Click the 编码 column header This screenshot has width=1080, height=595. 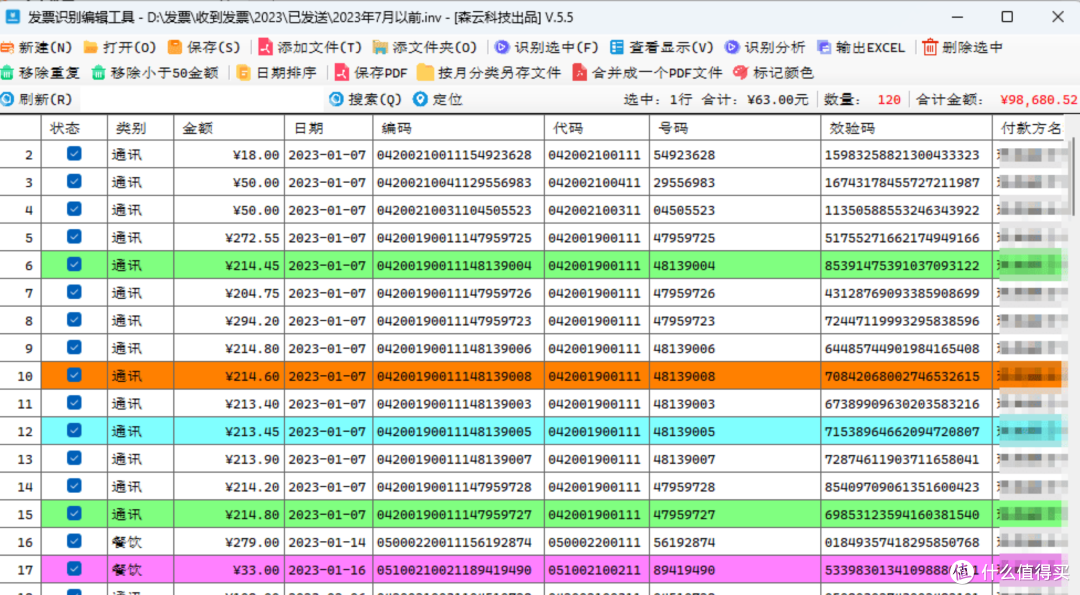pyautogui.click(x=459, y=128)
